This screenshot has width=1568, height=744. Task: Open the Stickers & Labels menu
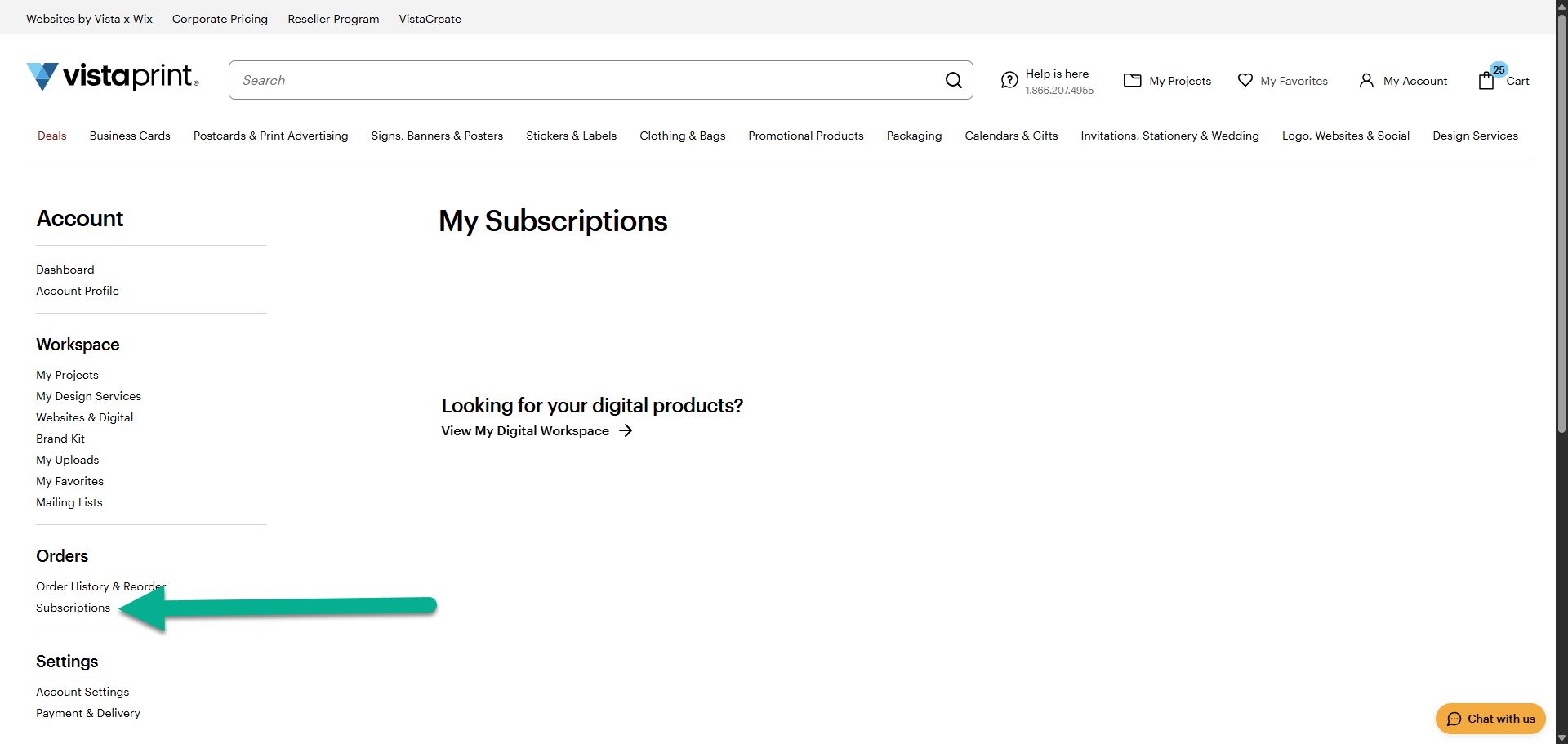click(x=571, y=136)
